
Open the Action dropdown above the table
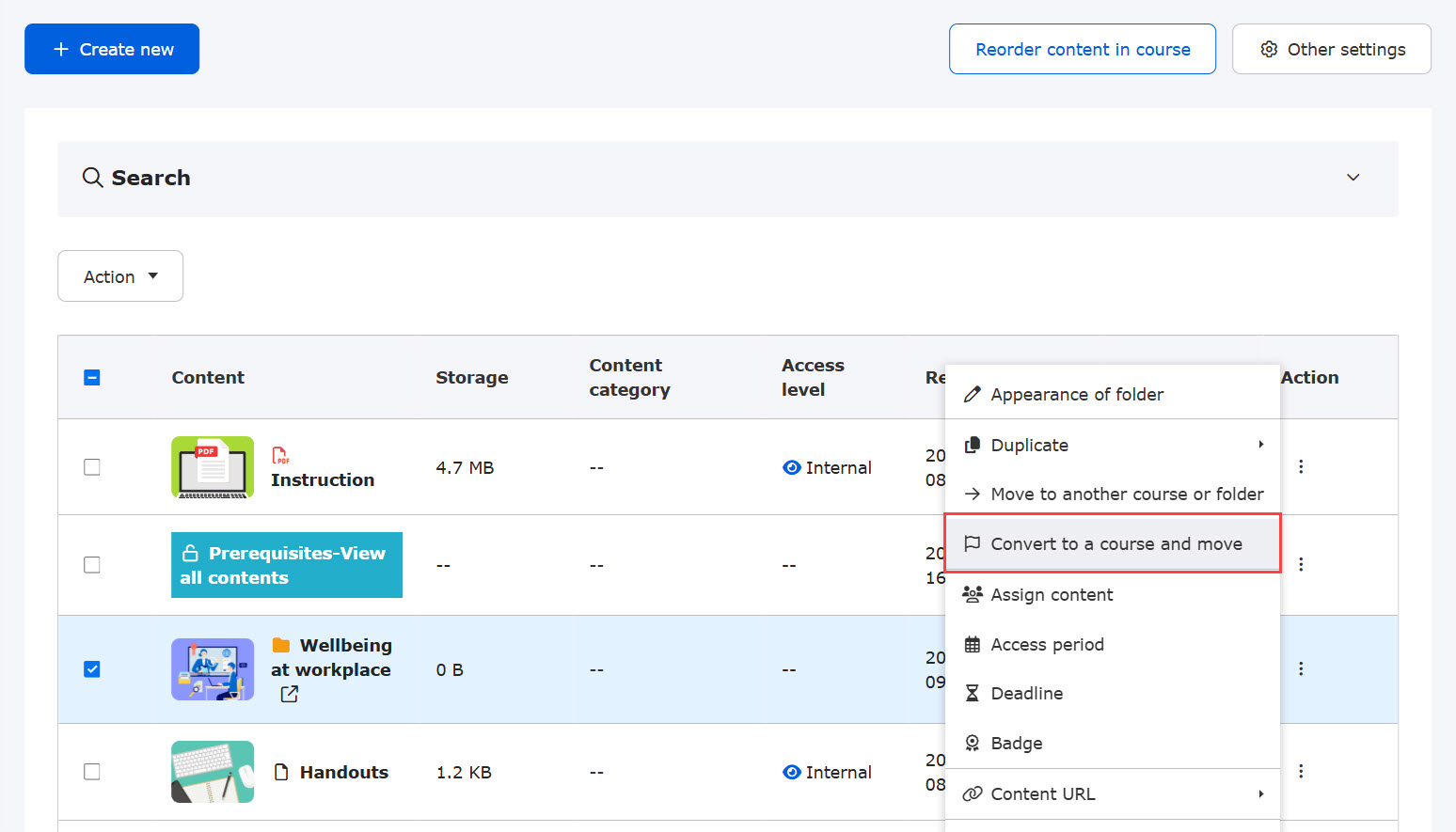pyautogui.click(x=120, y=276)
